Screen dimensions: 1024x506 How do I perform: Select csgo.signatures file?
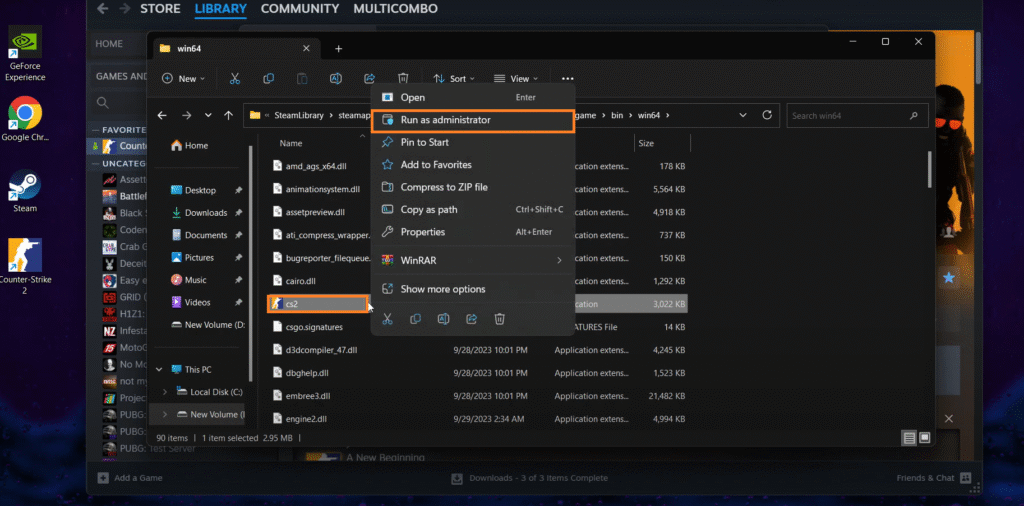coord(315,326)
